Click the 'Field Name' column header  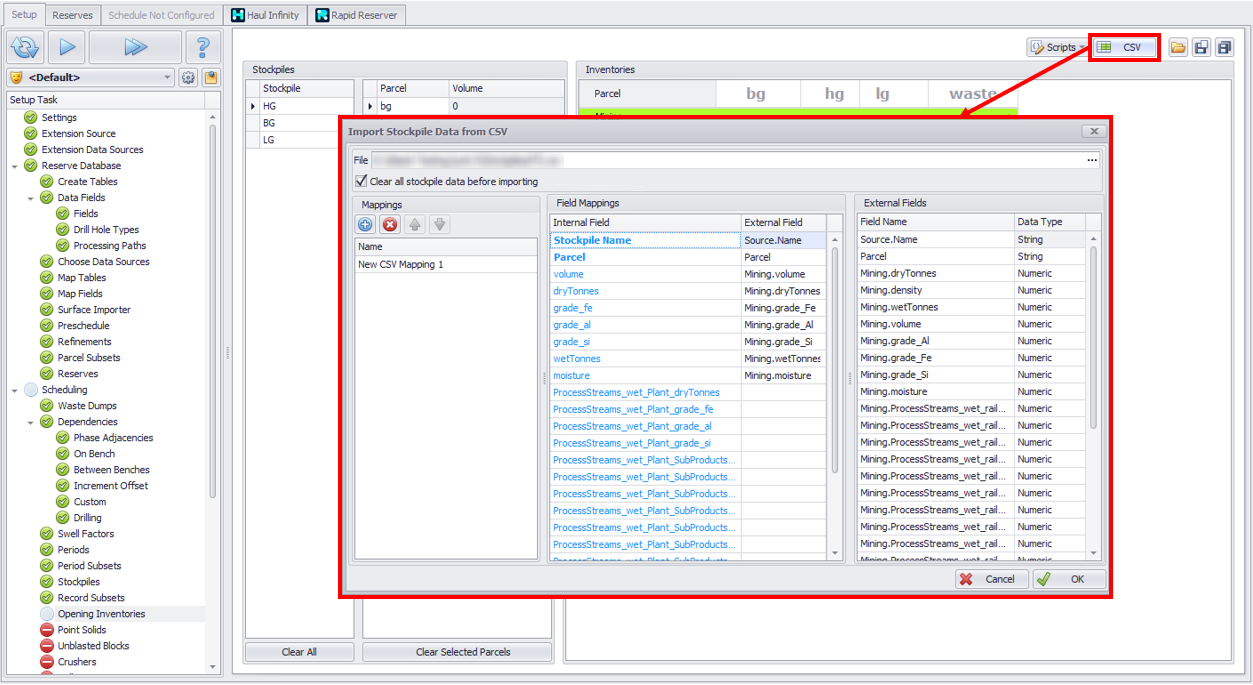936,222
